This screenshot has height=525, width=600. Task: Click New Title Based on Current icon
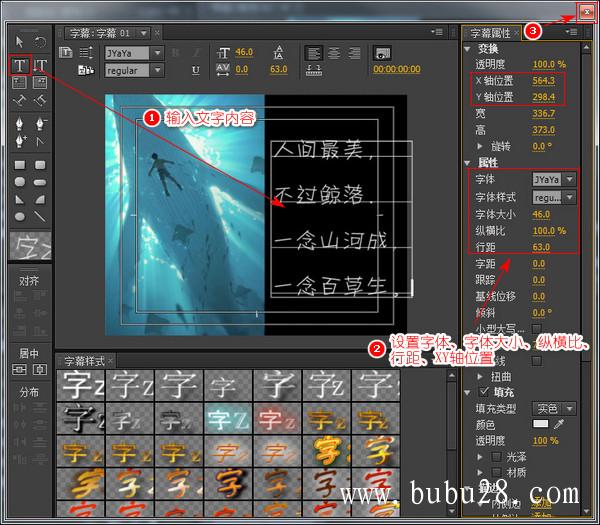tap(66, 52)
